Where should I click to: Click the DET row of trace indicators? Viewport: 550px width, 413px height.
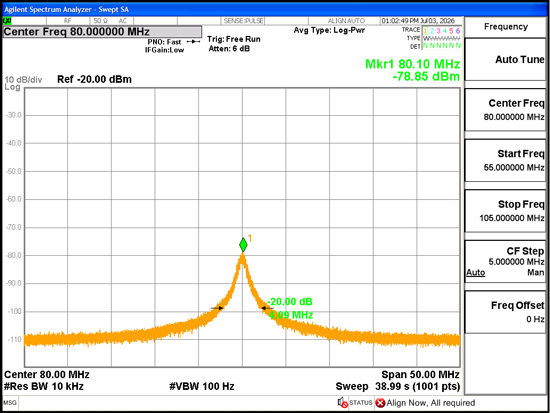442,46
